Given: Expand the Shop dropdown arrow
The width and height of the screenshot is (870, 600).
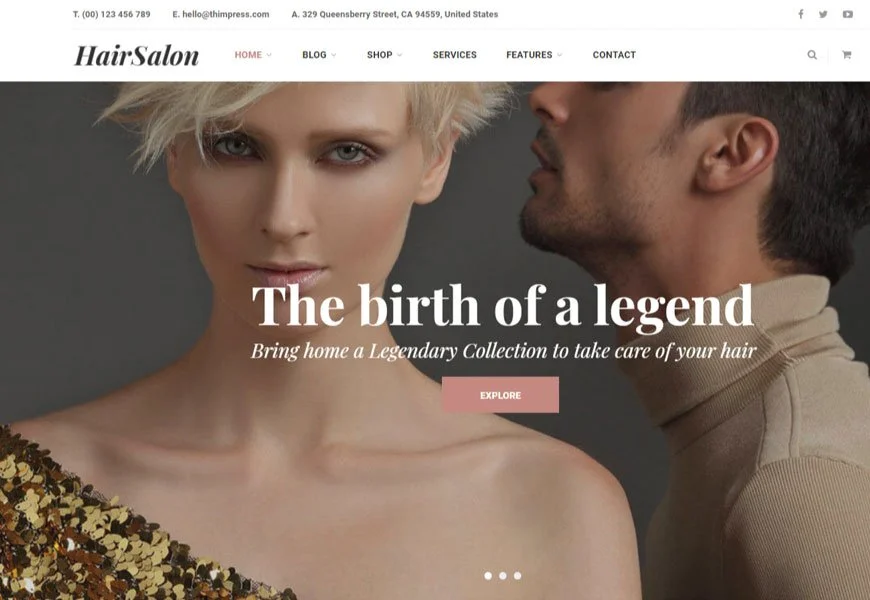Looking at the screenshot, I should (399, 55).
